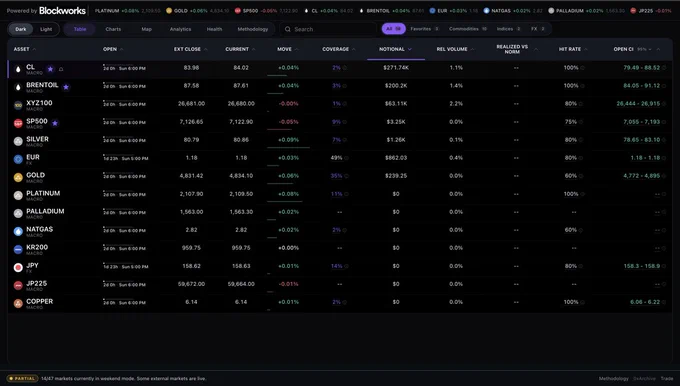This screenshot has height=386, width=680.
Task: Switch to Dark theme
Action: [x=21, y=29]
